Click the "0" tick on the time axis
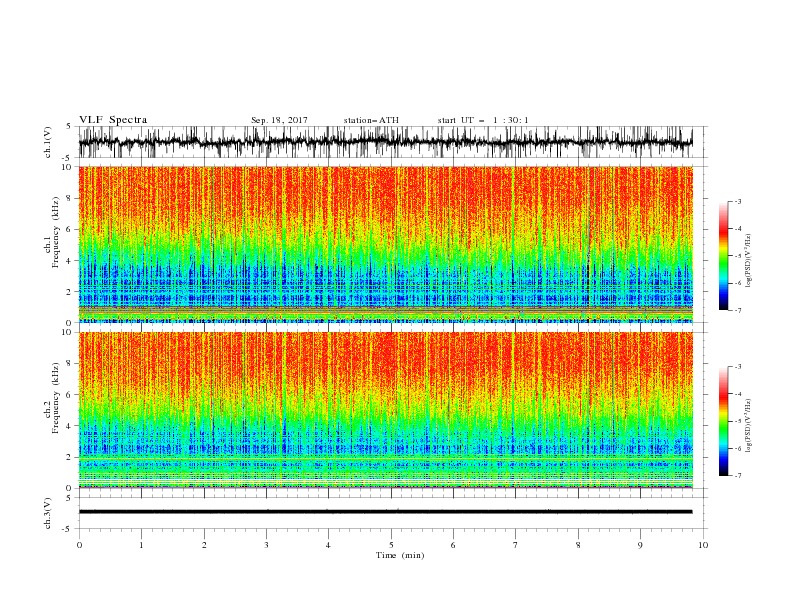This screenshot has height=612, width=792. [79, 545]
